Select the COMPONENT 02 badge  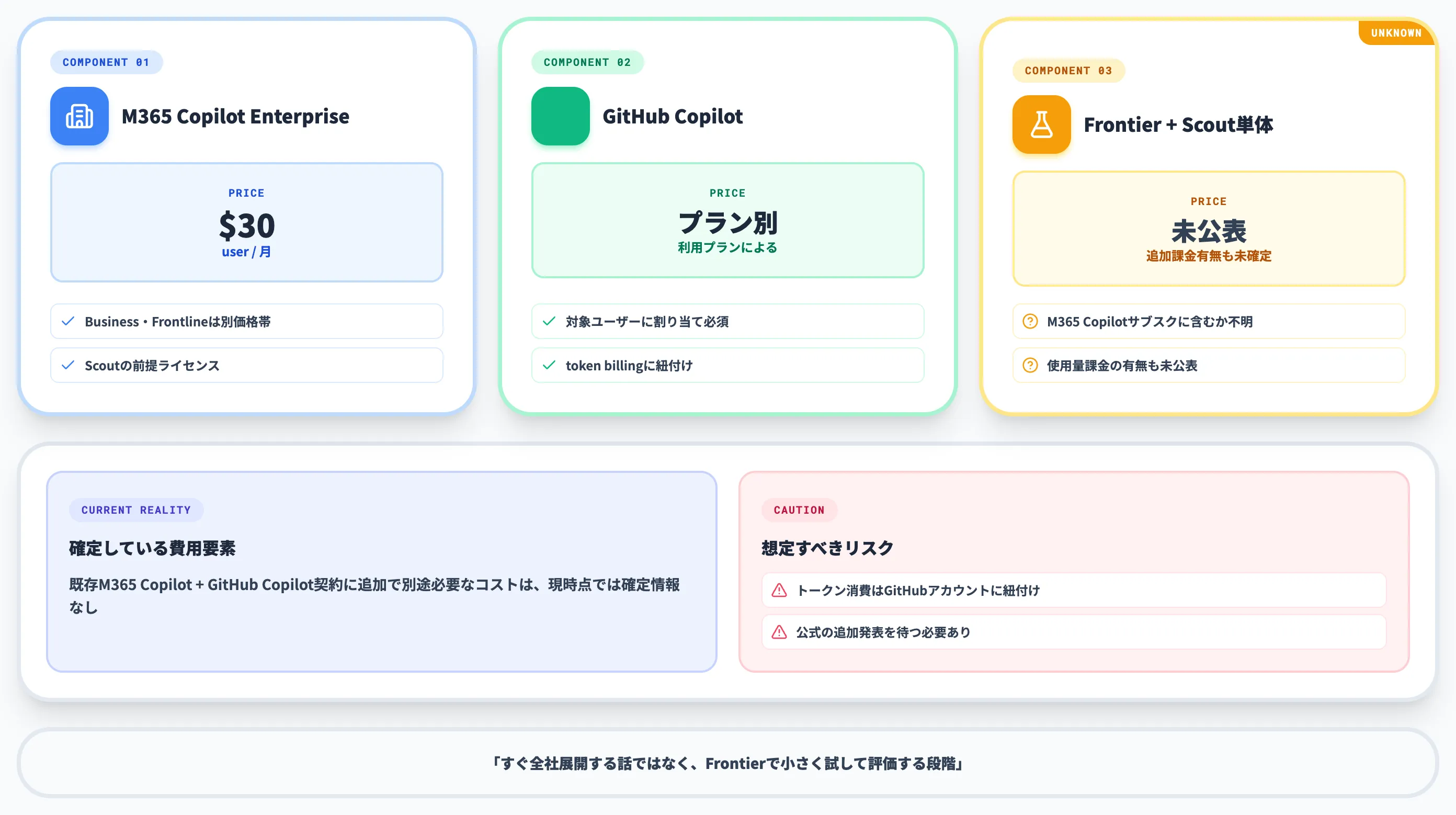pyautogui.click(x=587, y=62)
